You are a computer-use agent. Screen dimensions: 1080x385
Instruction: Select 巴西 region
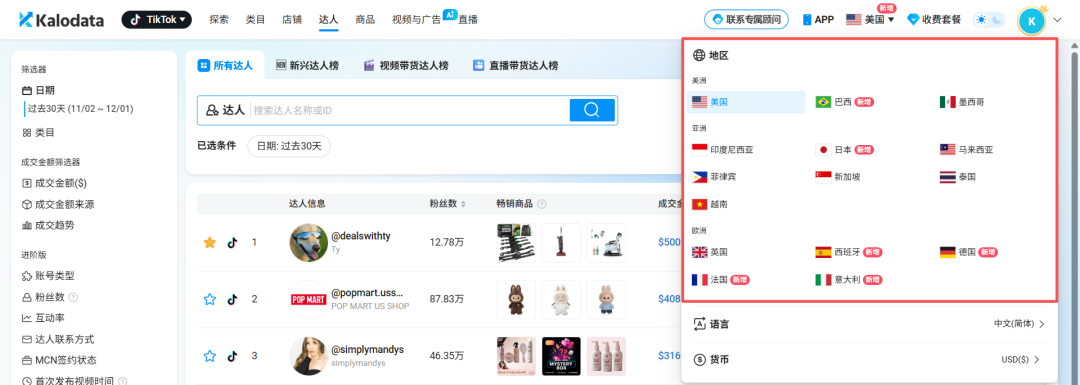point(844,102)
